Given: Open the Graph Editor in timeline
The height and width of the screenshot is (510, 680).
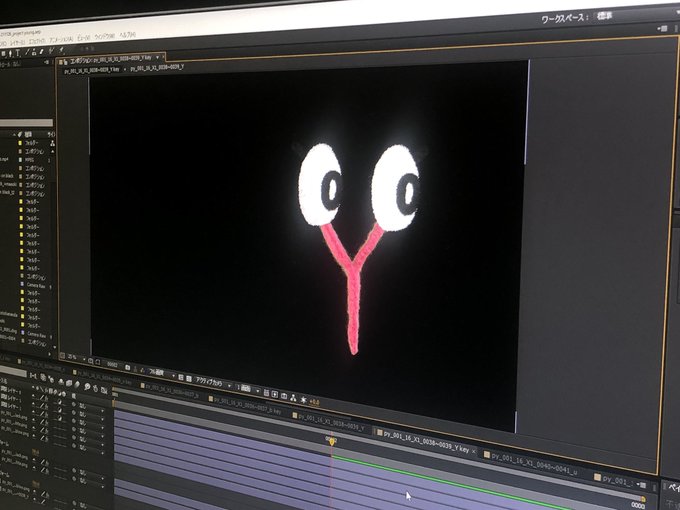Looking at the screenshot, I should click(x=104, y=391).
